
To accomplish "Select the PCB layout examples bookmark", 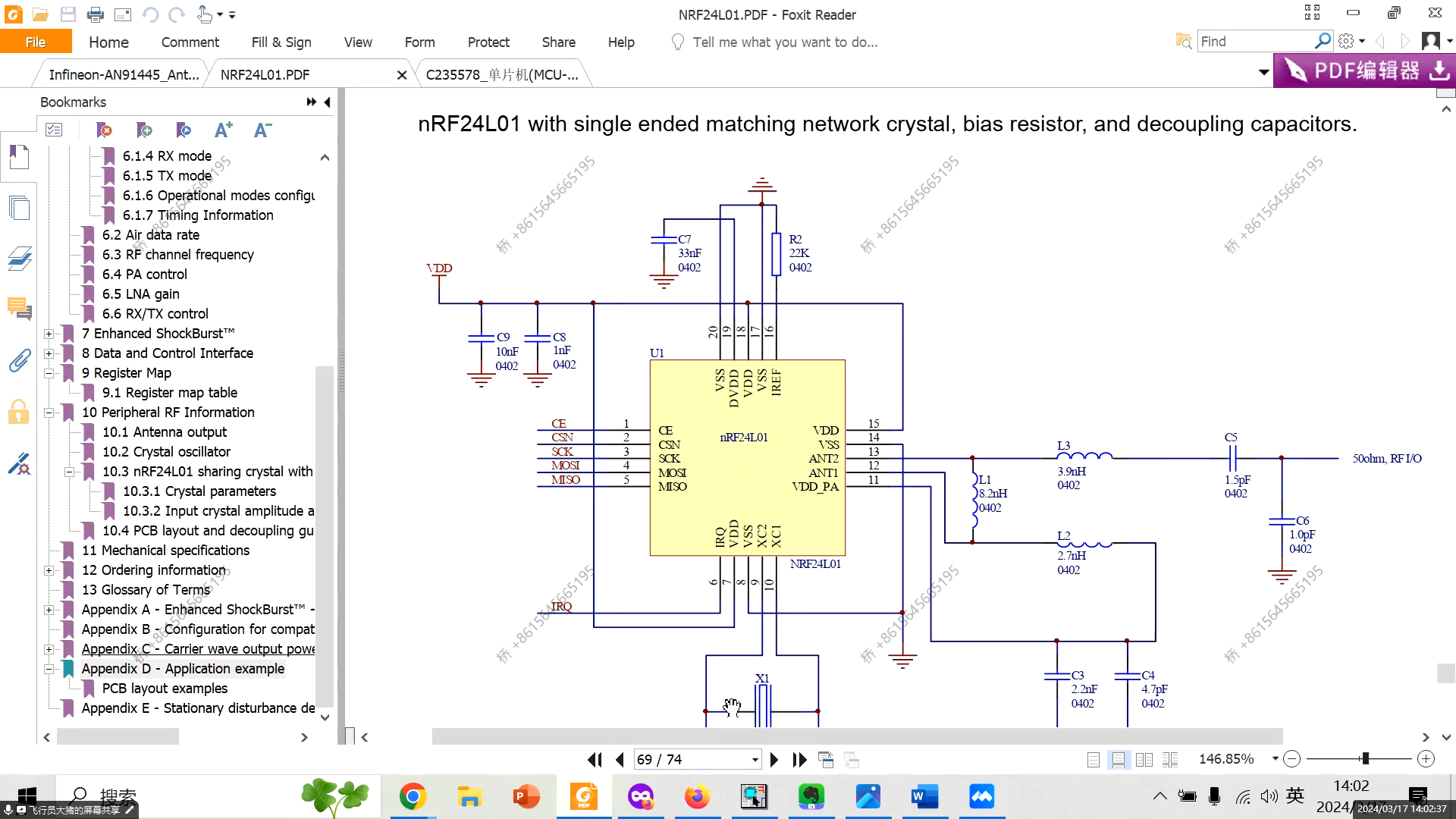I will (x=165, y=689).
